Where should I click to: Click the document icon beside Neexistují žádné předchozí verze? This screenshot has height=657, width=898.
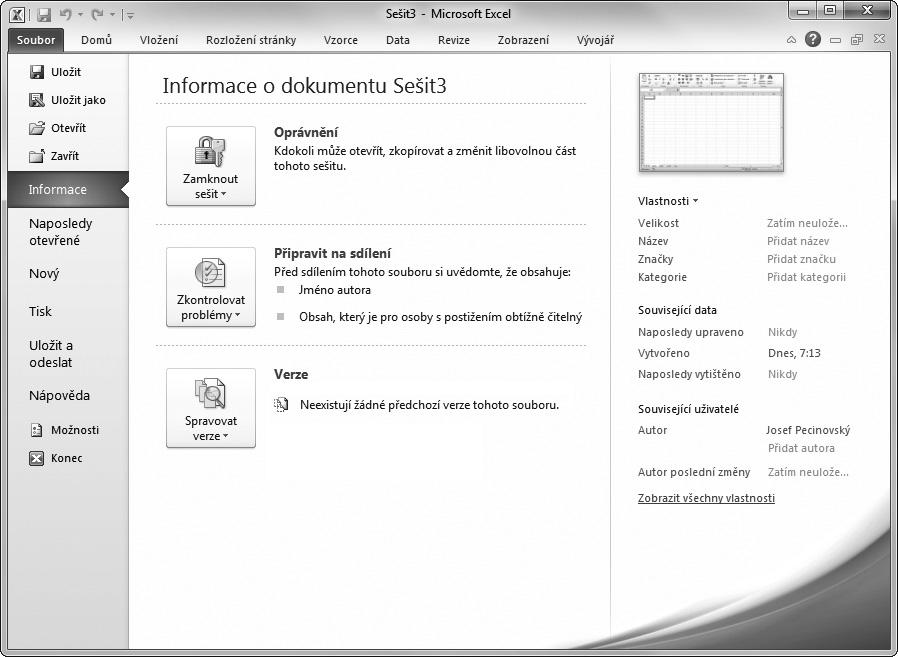[281, 405]
